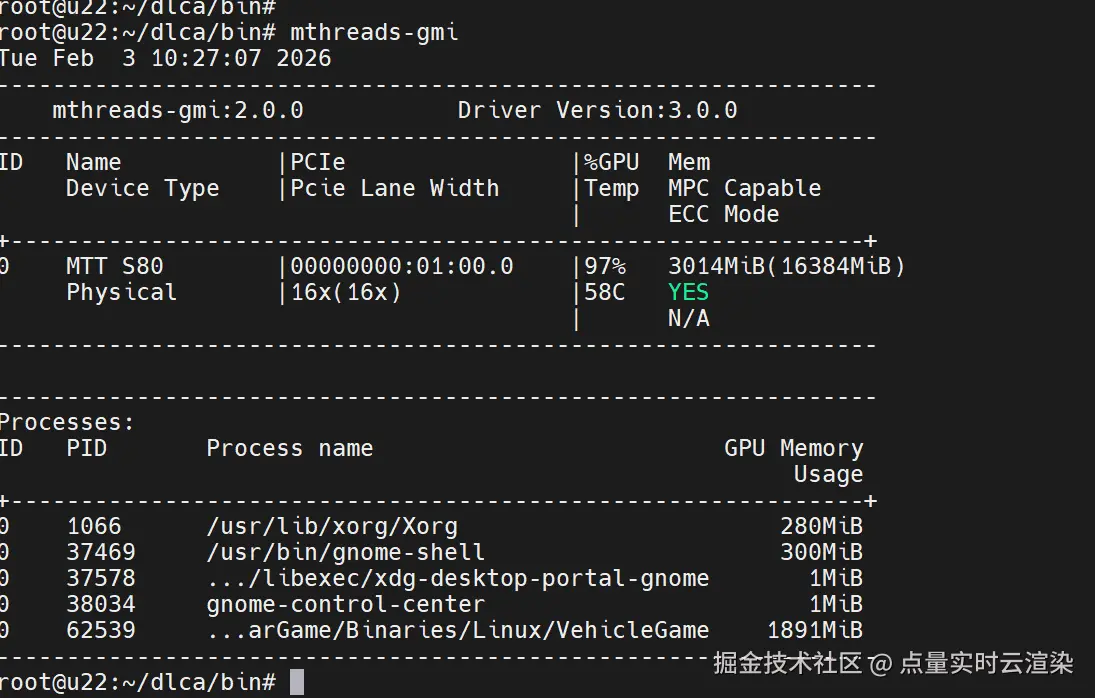1095x698 pixels.
Task: Click the 掘金技术社区 watermark text
Action: 786,663
